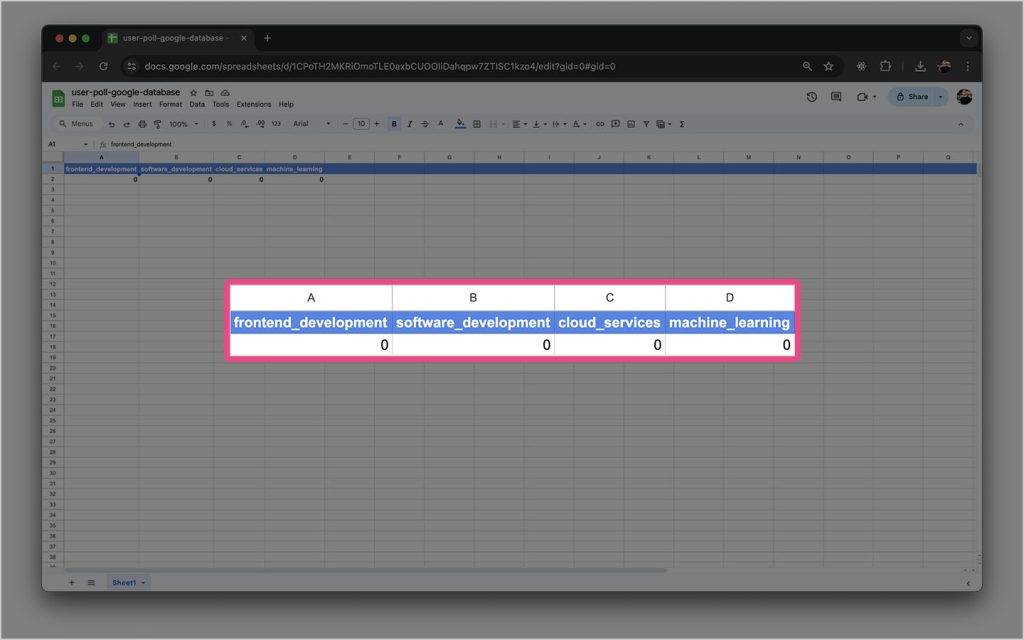
Task: Click the Move to folder icon
Action: pyautogui.click(x=209, y=93)
